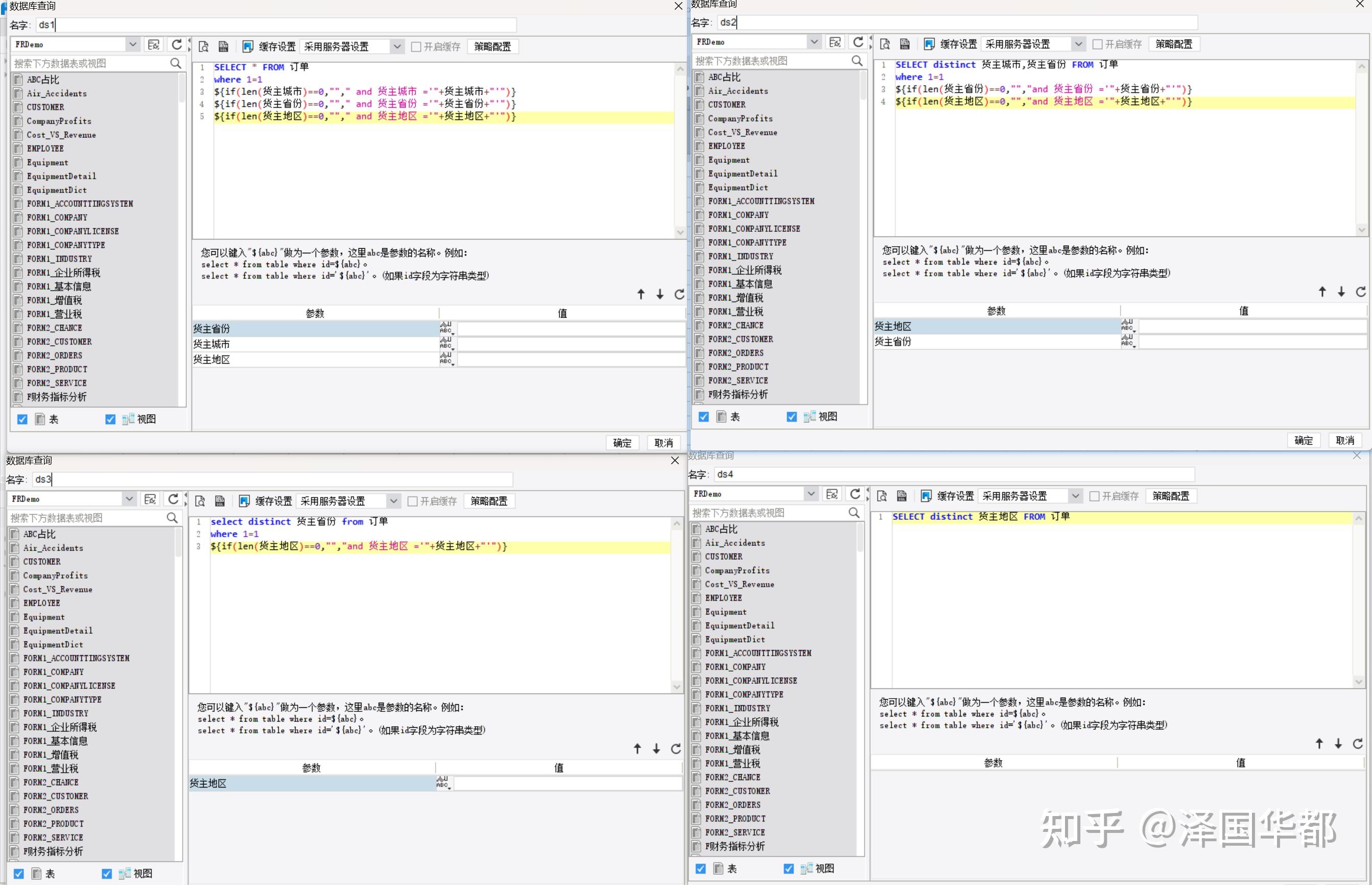1372x885 pixels.
Task: Click search magnifier in ds4 table search
Action: point(854,513)
